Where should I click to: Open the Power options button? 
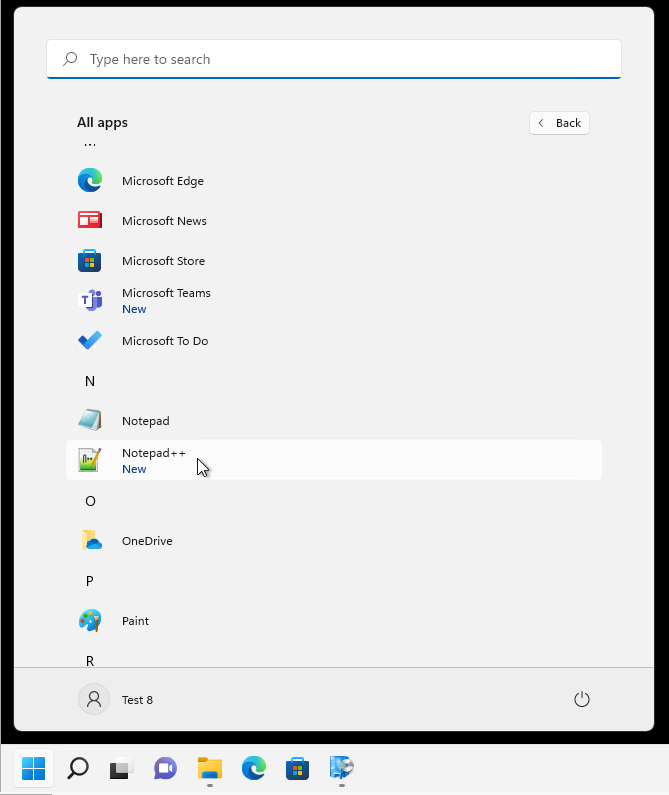click(x=582, y=700)
